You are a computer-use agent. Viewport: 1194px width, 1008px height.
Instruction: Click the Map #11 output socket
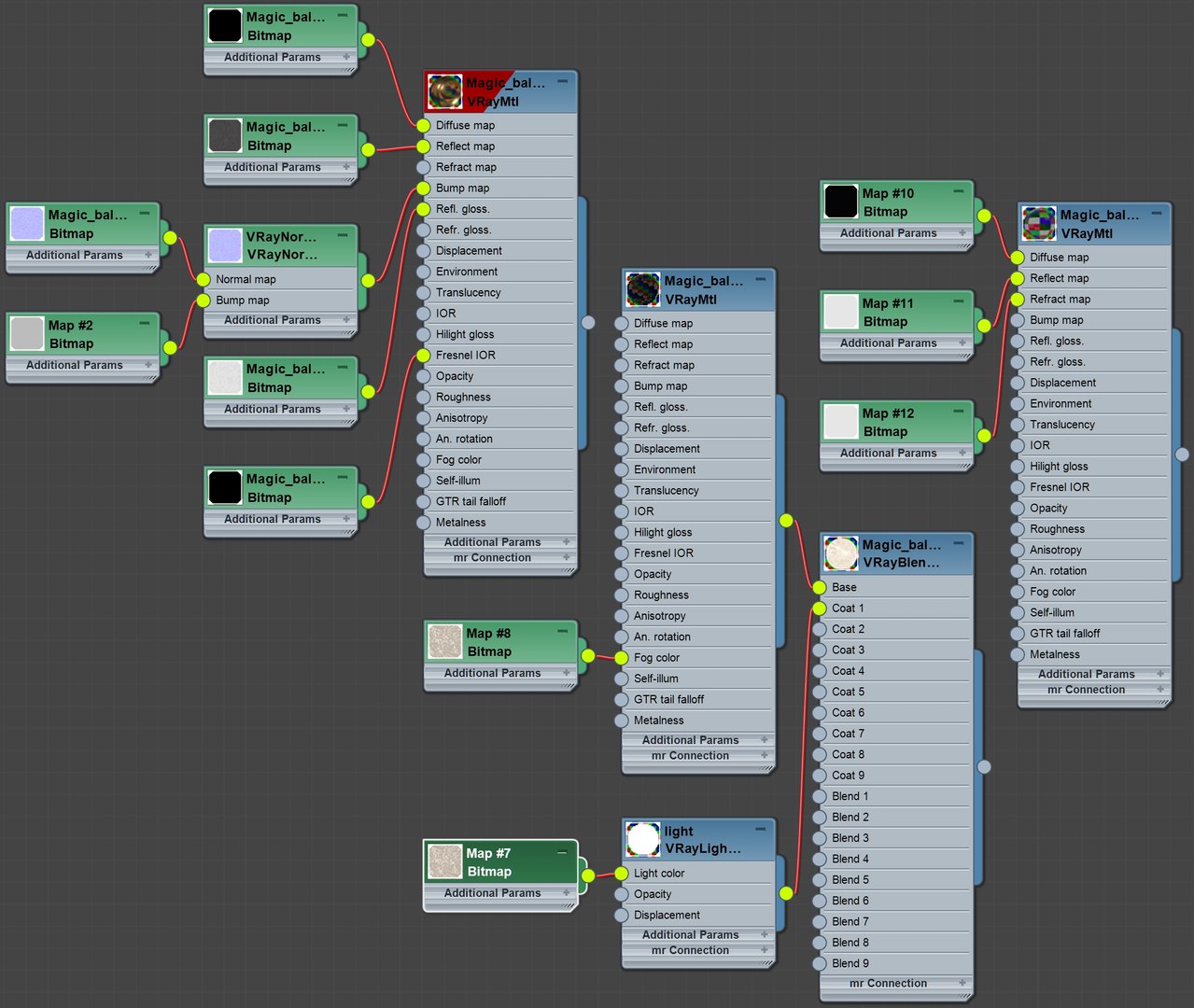(x=984, y=326)
